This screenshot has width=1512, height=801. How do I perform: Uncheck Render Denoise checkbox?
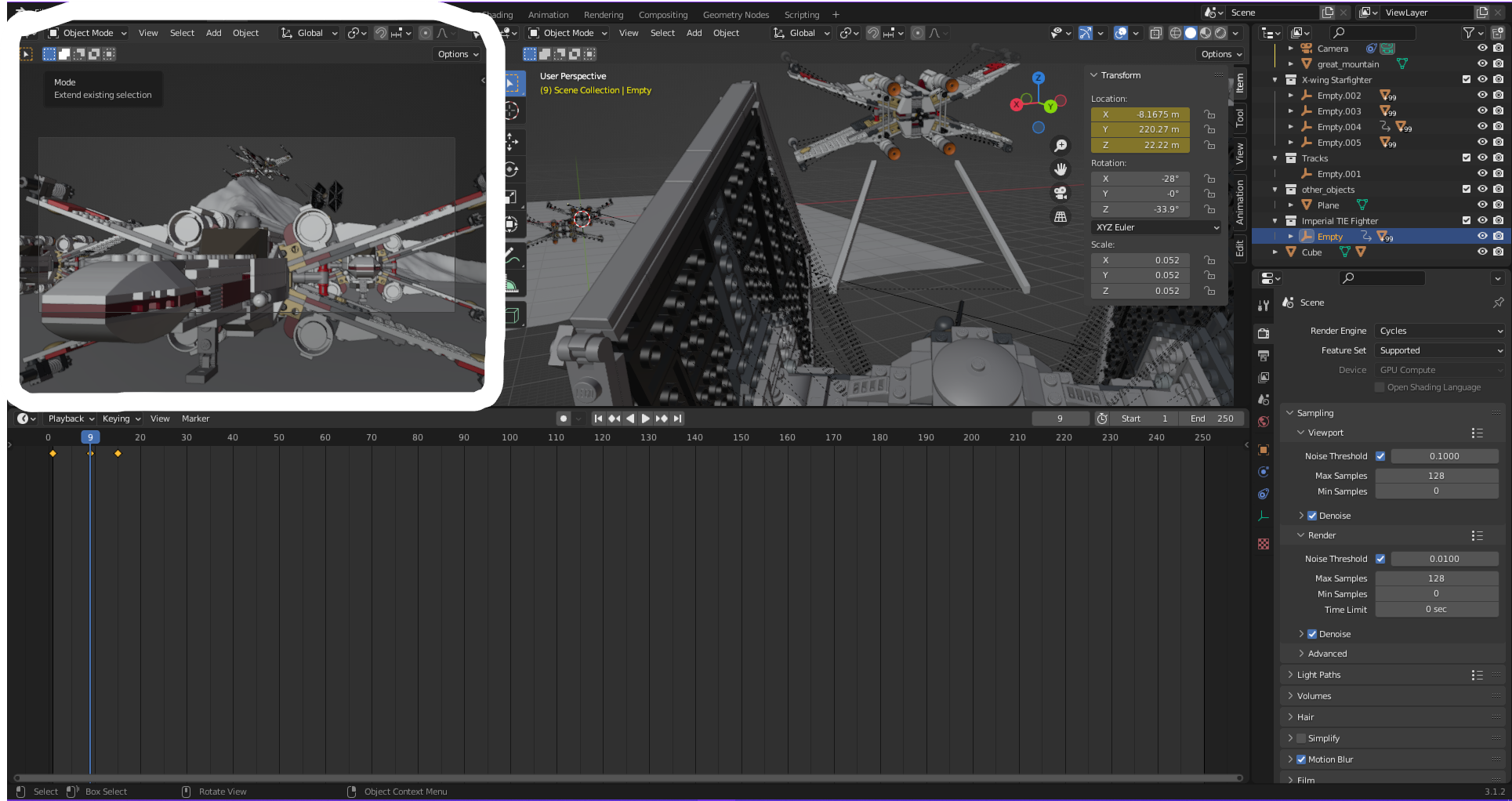tap(1312, 634)
